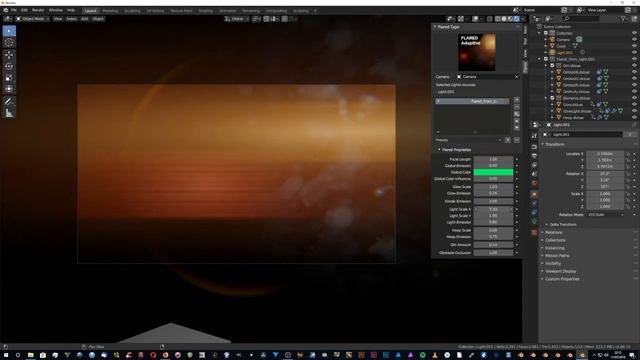Click the Location X value field

point(605,154)
